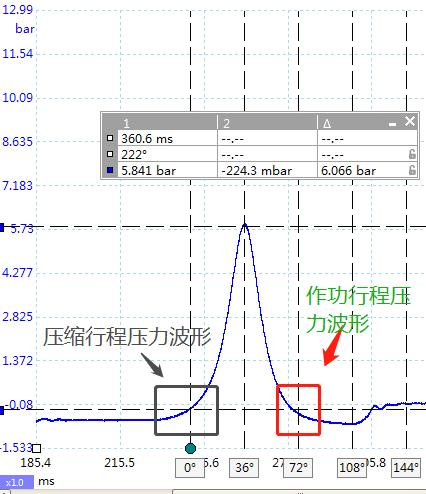Image resolution: width=426 pixels, height=494 pixels.
Task: Click the 0° phase marker label
Action: [x=190, y=468]
